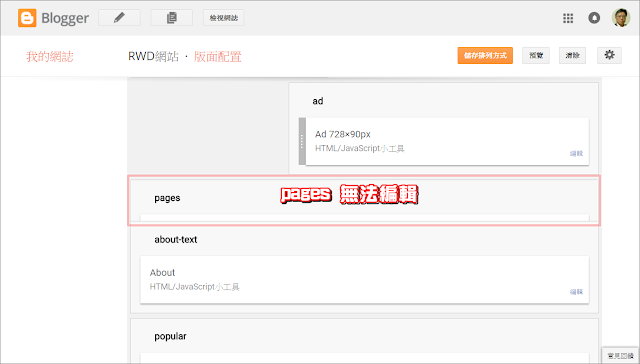Click the popular section label
The width and height of the screenshot is (640, 364).
click(170, 336)
